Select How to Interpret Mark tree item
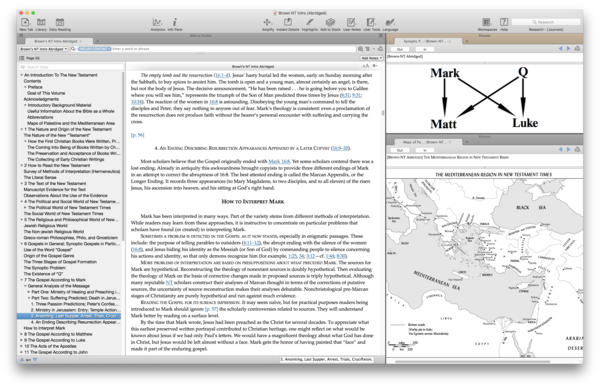This screenshot has width=600, height=388. 44,328
